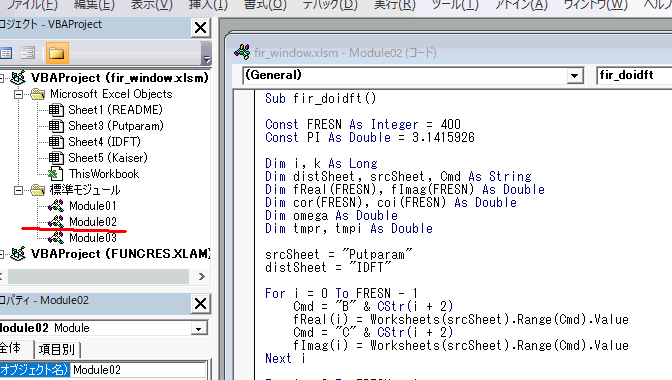Click the 'For i = 0 To FRESN - 1' line
The height and width of the screenshot is (380, 672).
342,293
